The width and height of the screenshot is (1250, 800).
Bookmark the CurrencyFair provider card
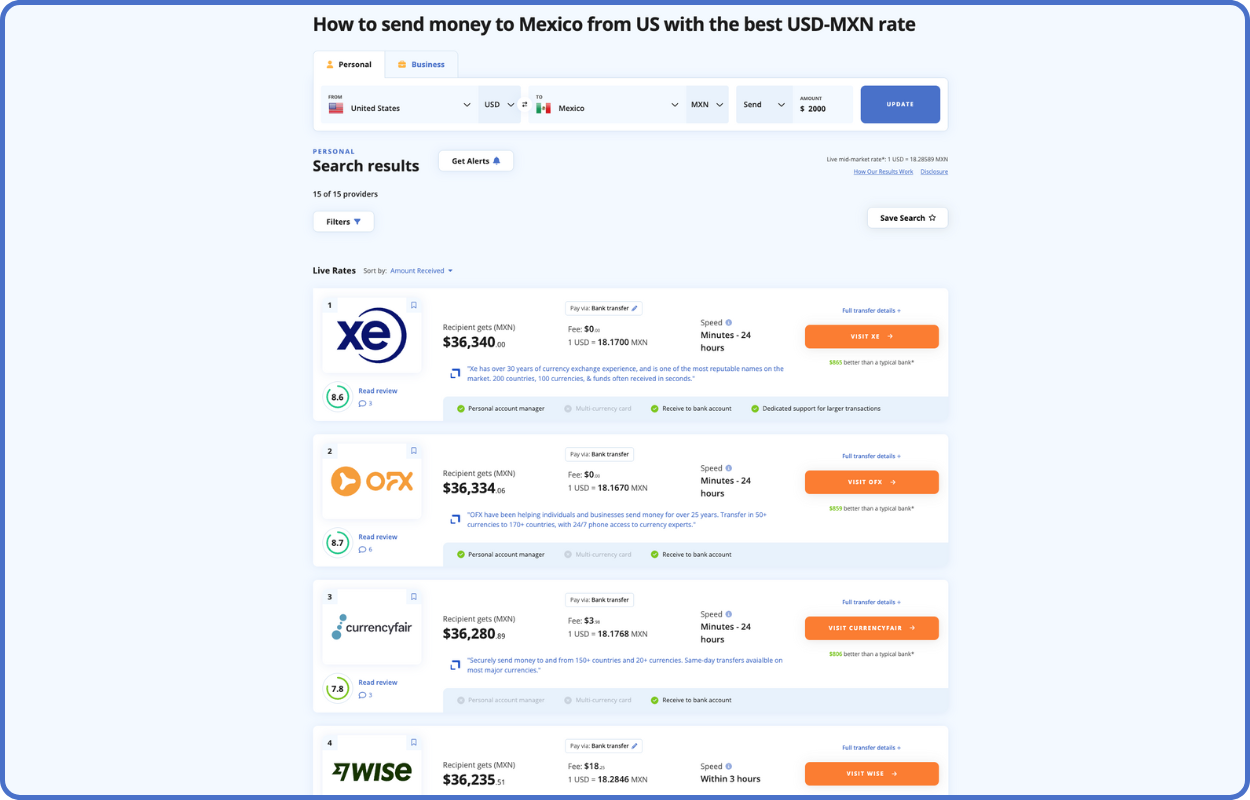pyautogui.click(x=414, y=597)
